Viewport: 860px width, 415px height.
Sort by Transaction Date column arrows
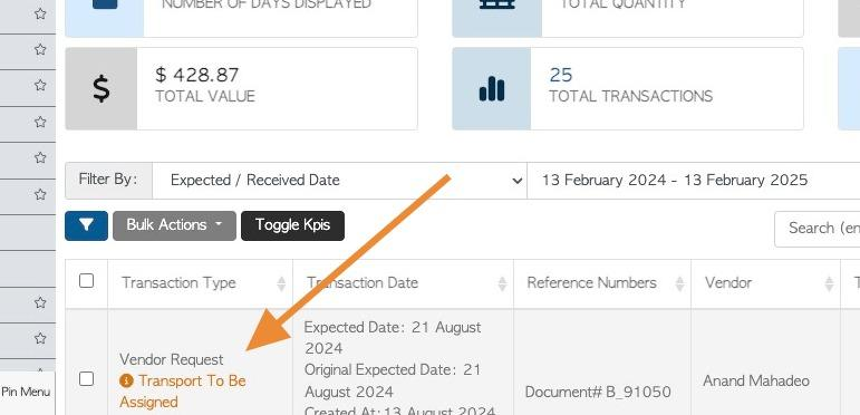(x=502, y=283)
